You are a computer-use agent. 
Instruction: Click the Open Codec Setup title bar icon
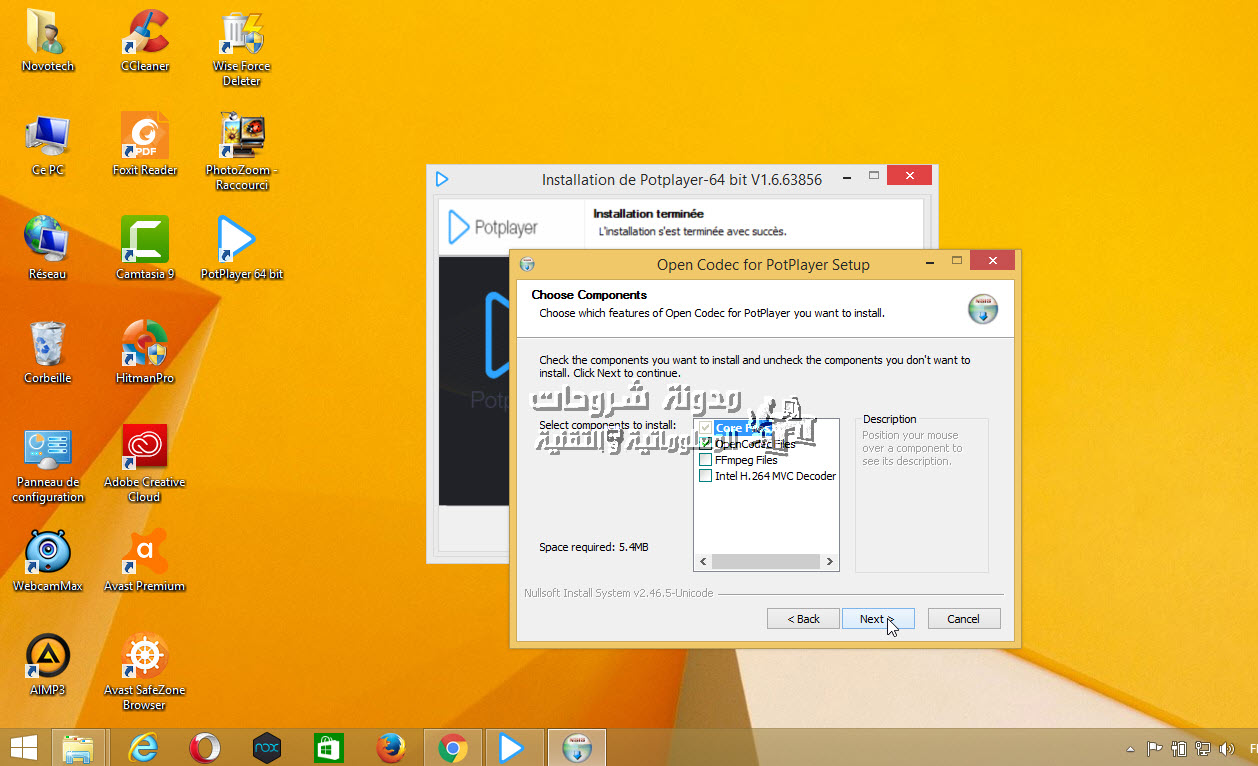click(x=528, y=265)
